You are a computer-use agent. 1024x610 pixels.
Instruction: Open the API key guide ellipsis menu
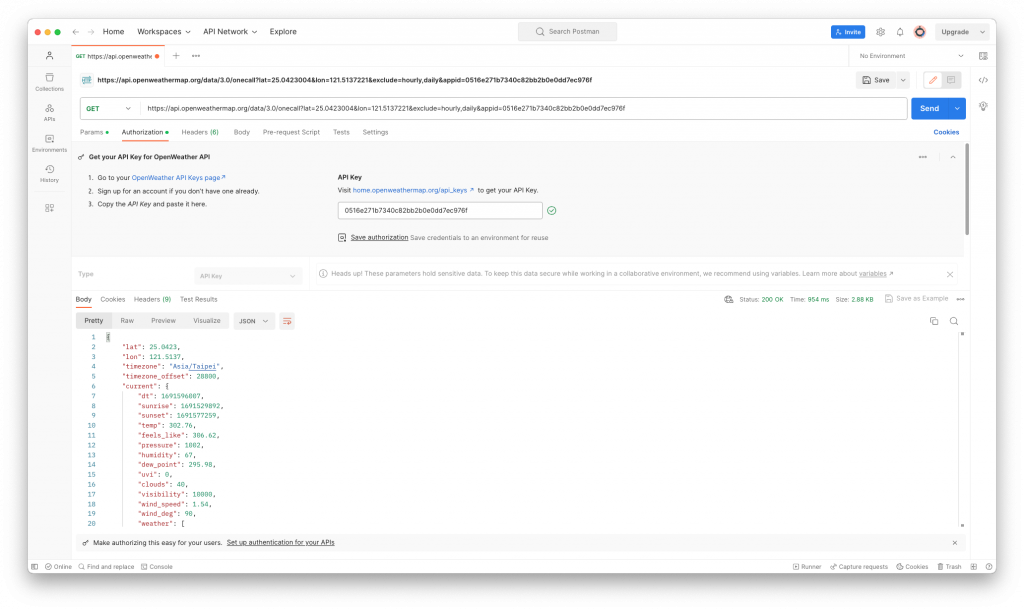(923, 157)
